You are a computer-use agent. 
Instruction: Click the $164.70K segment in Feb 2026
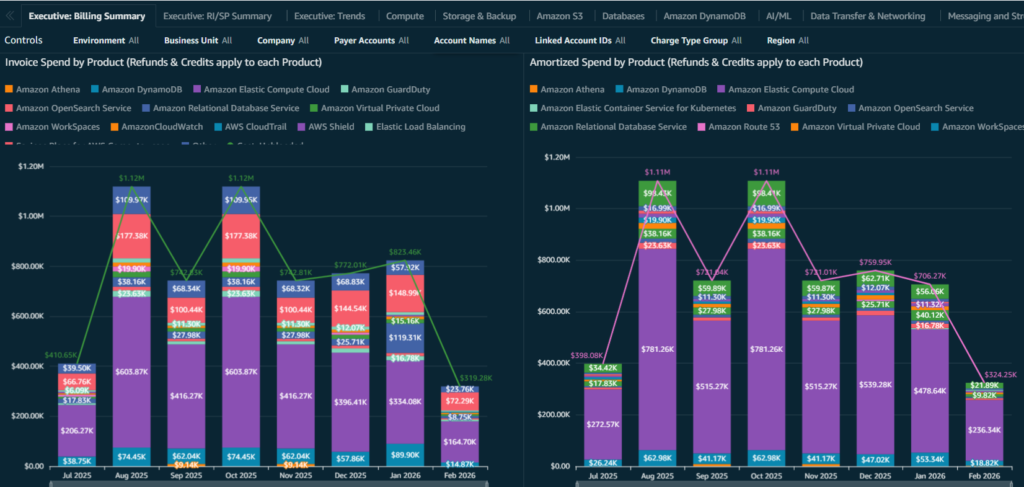pos(460,441)
